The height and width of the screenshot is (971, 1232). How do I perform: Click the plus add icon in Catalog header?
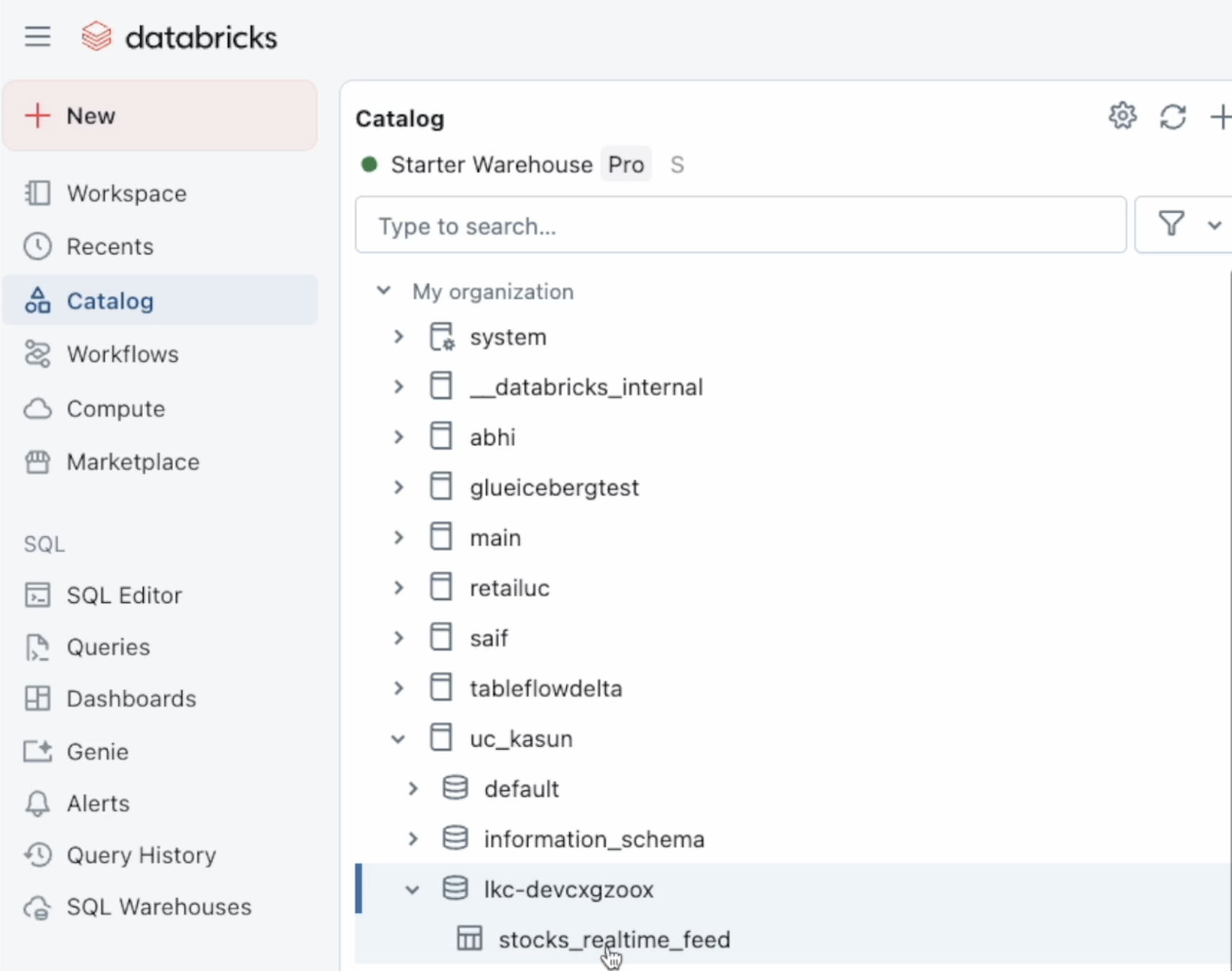pyautogui.click(x=1221, y=117)
